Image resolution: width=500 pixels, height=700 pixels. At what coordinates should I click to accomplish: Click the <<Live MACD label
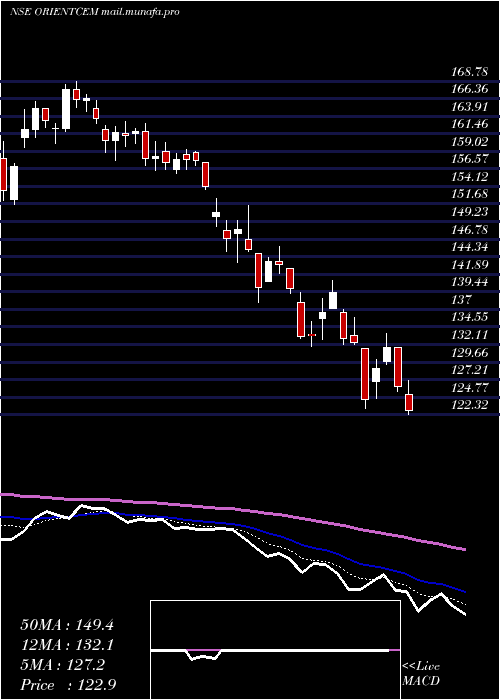421,674
